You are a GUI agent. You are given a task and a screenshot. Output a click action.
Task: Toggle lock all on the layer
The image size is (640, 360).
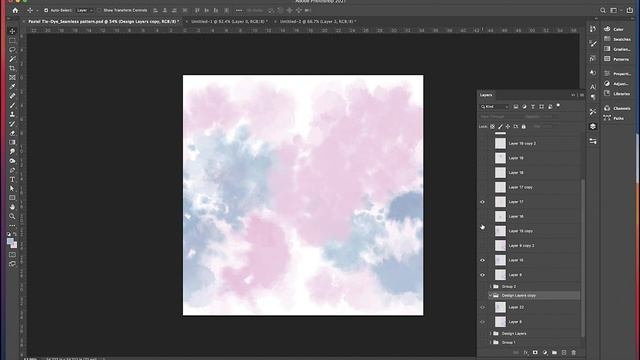(524, 127)
